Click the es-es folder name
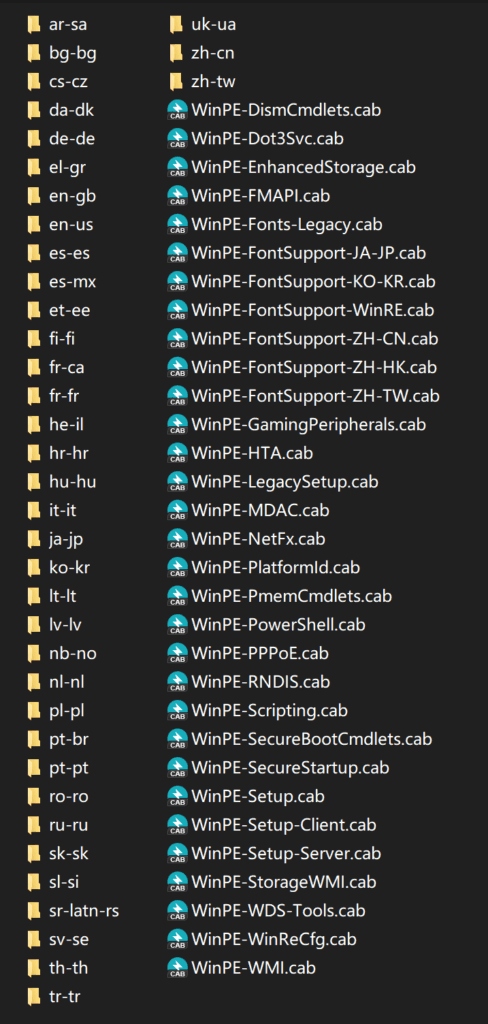 pos(69,253)
